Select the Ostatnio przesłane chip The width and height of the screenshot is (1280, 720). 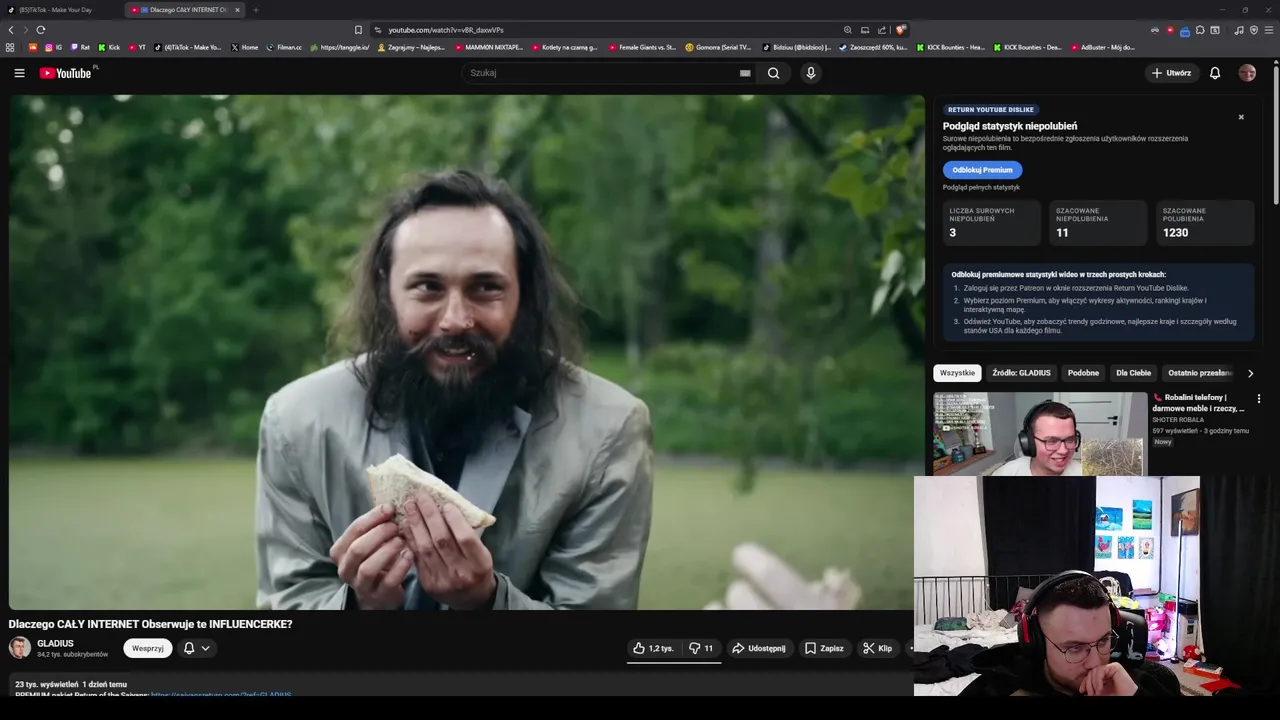pos(1200,373)
